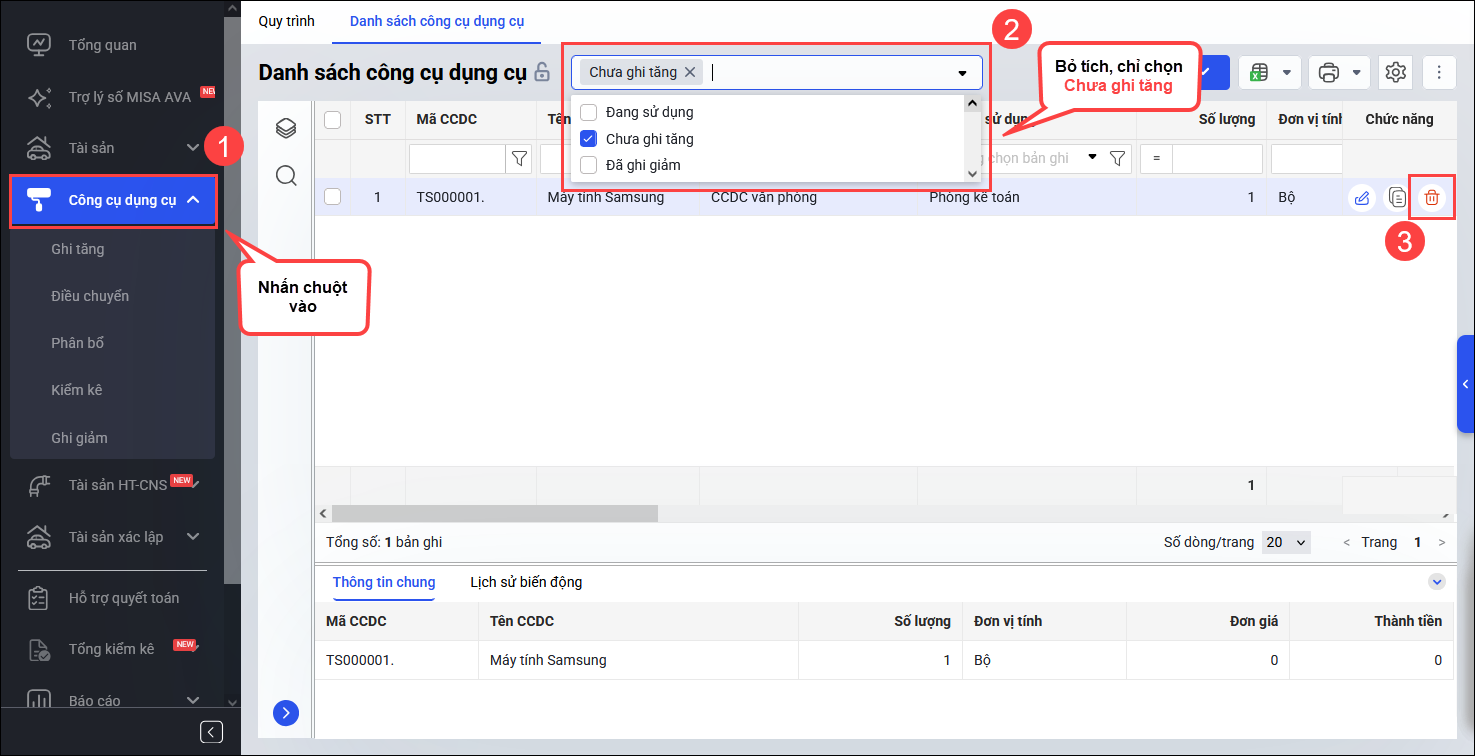The height and width of the screenshot is (756, 1475).
Task: Select the row checkbox for TS000001.
Action: [333, 197]
